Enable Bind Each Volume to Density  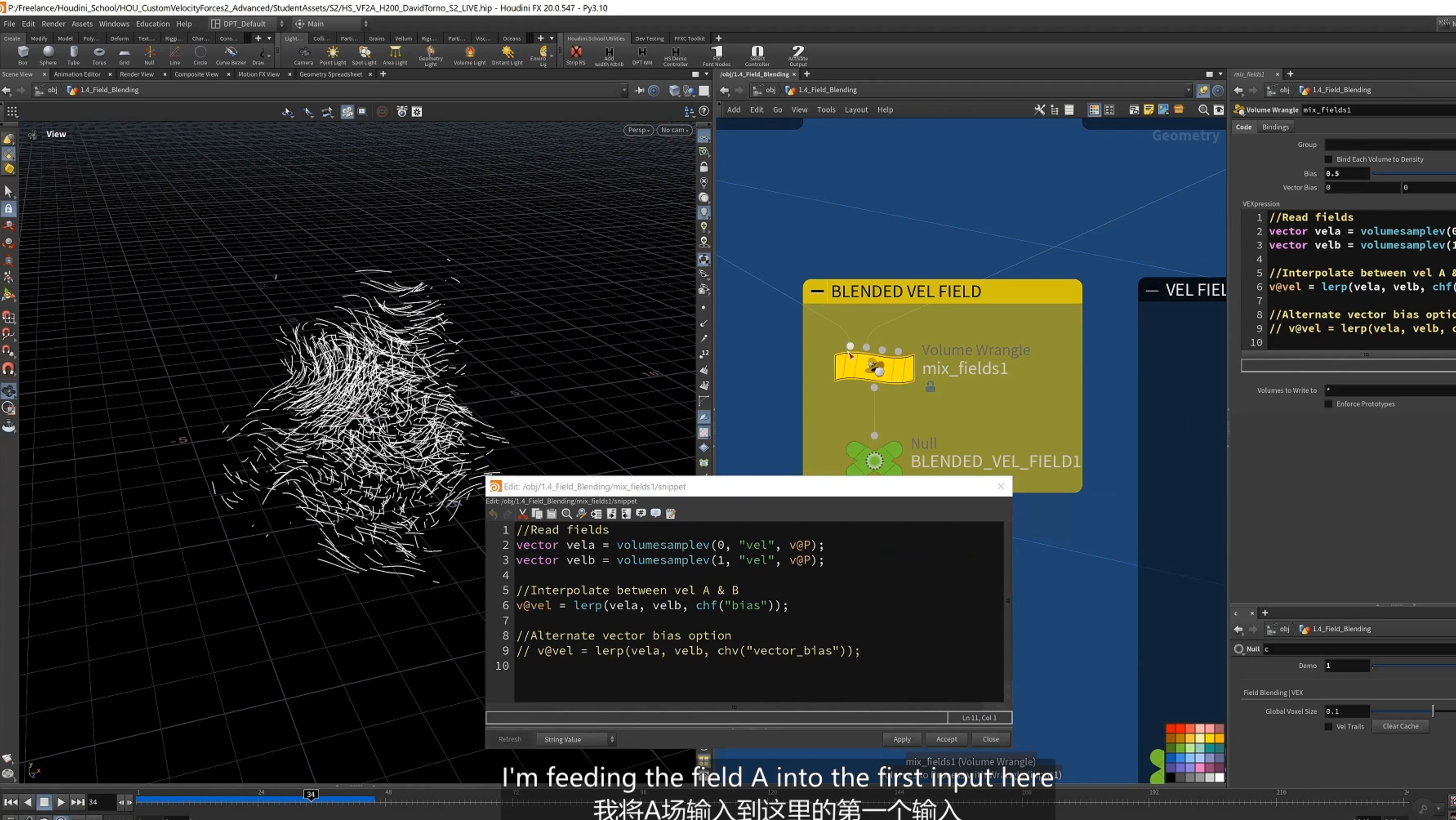1328,159
